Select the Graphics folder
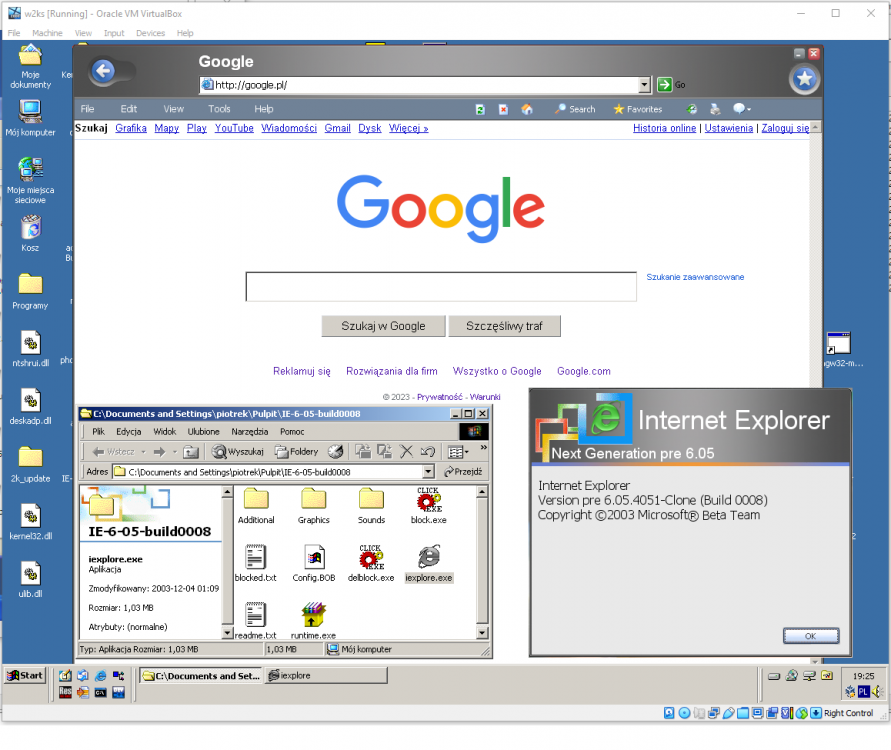This screenshot has height=750, width=891. pos(314,507)
